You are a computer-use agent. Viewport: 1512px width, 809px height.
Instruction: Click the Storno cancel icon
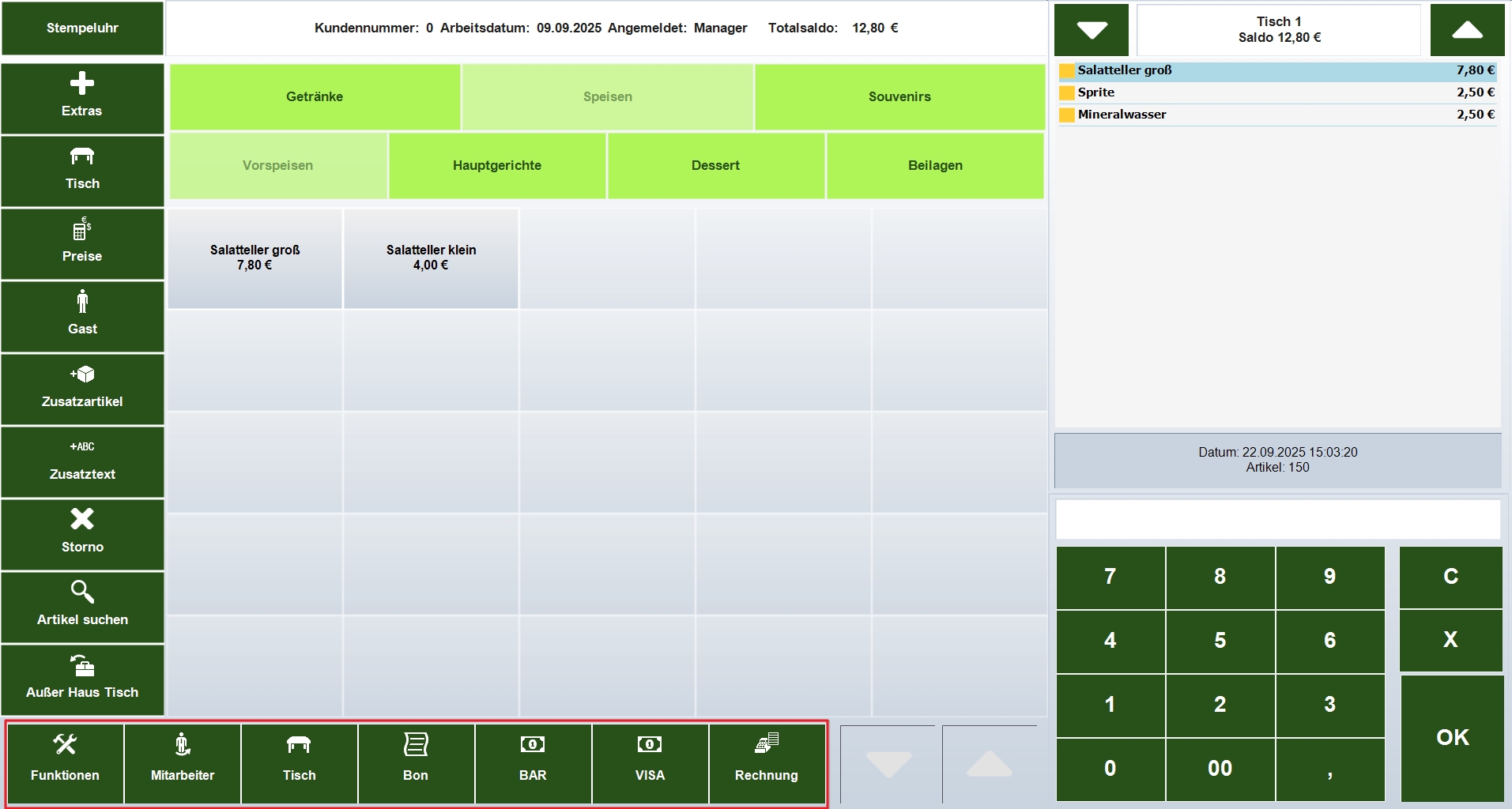82,519
